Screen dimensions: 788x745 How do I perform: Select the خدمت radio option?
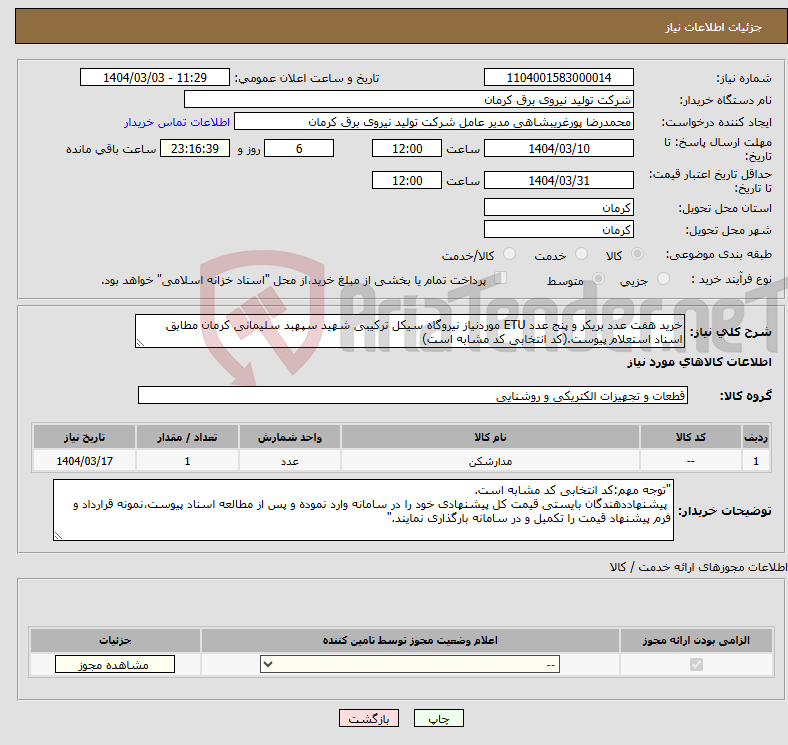coord(580,256)
